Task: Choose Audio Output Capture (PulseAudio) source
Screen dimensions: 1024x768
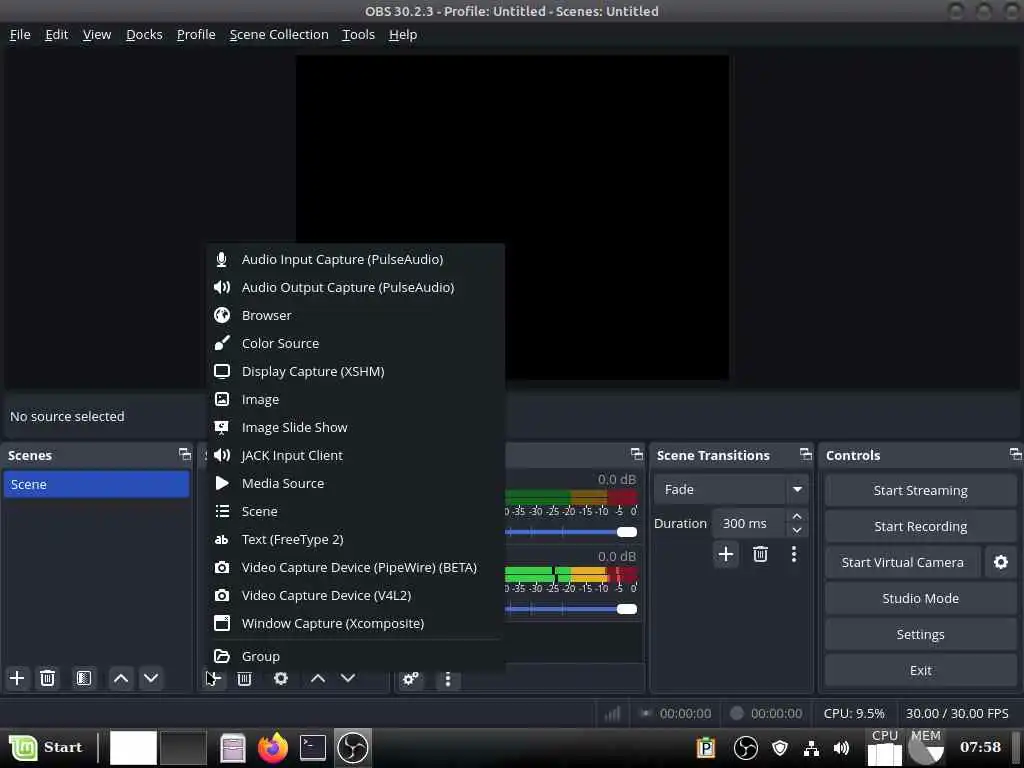Action: click(x=356, y=287)
